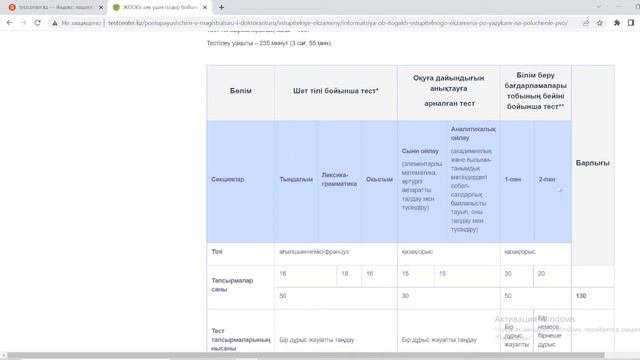This screenshot has height=360, width=640.
Task: Open the browser side panel icon
Action: click(x=631, y=23)
